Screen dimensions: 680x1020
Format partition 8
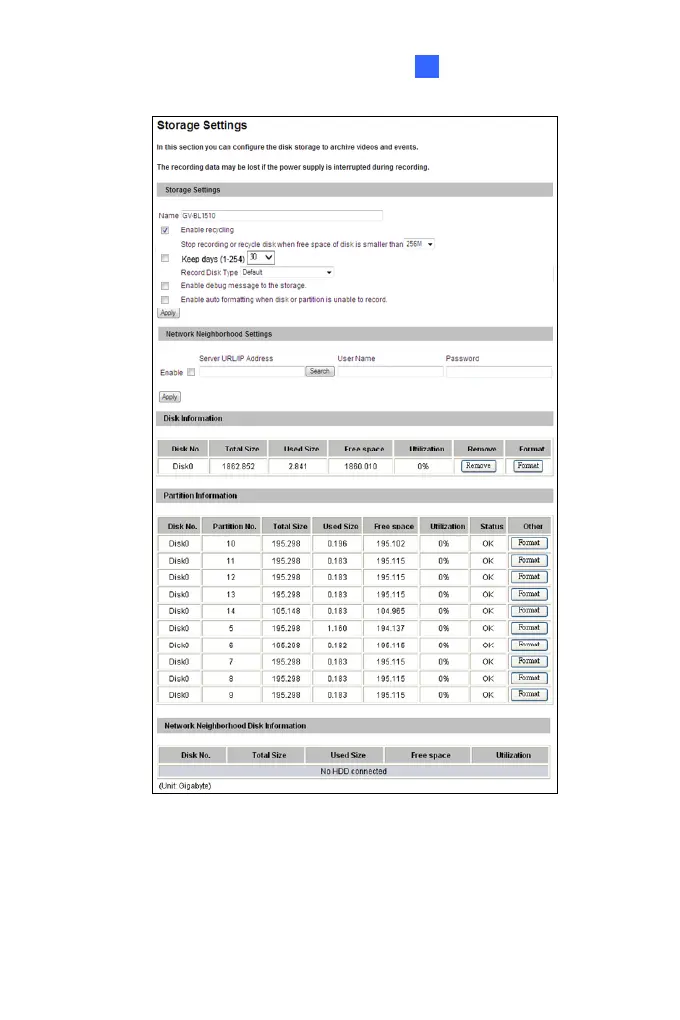click(x=529, y=678)
